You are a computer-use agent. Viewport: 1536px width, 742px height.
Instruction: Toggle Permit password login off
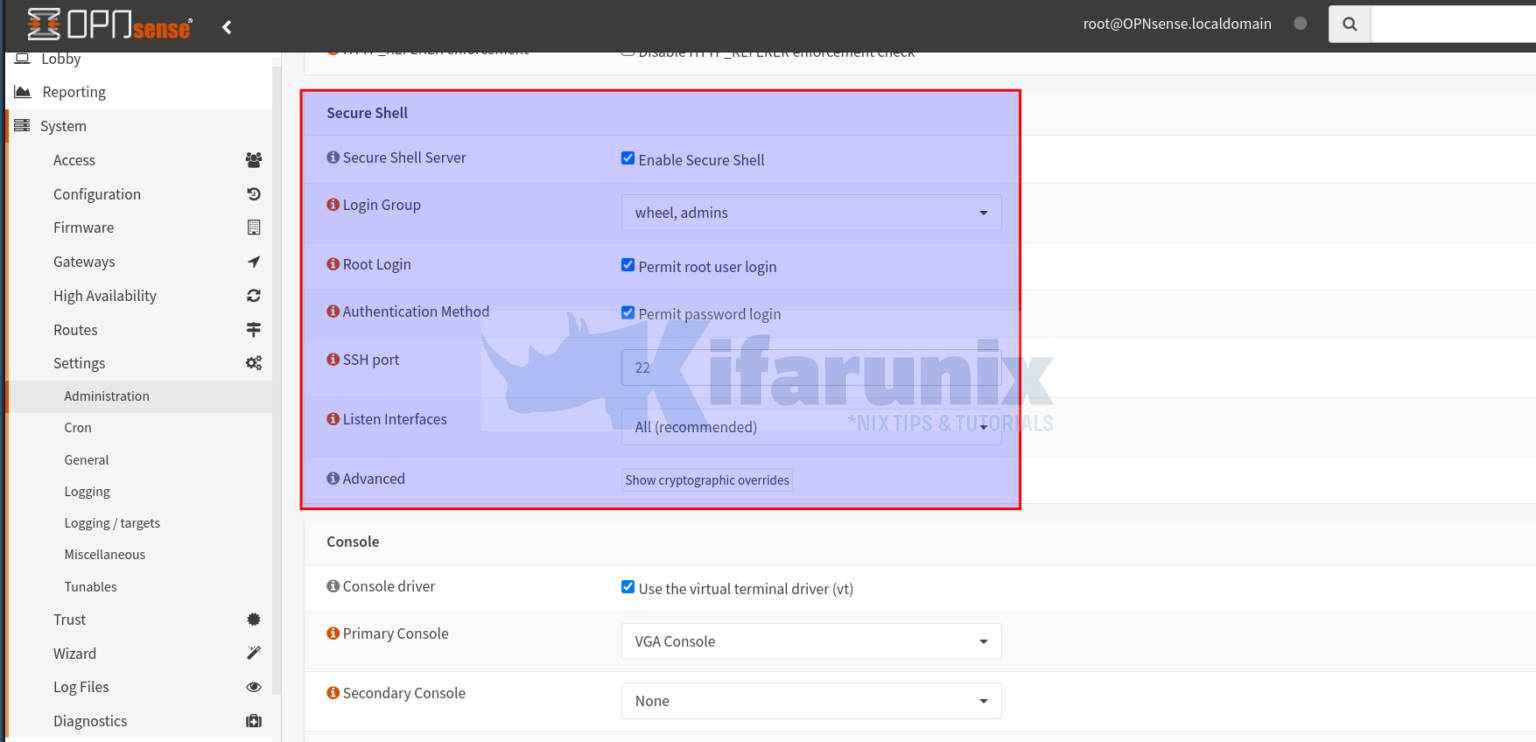pyautogui.click(x=627, y=311)
